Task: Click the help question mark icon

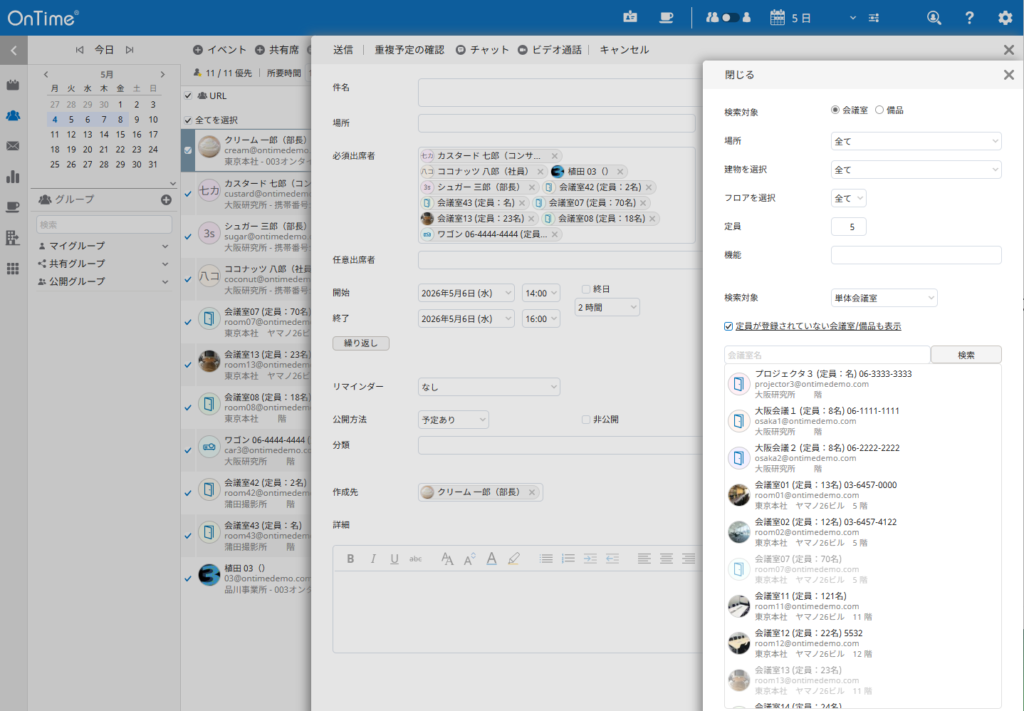Action: tap(969, 18)
